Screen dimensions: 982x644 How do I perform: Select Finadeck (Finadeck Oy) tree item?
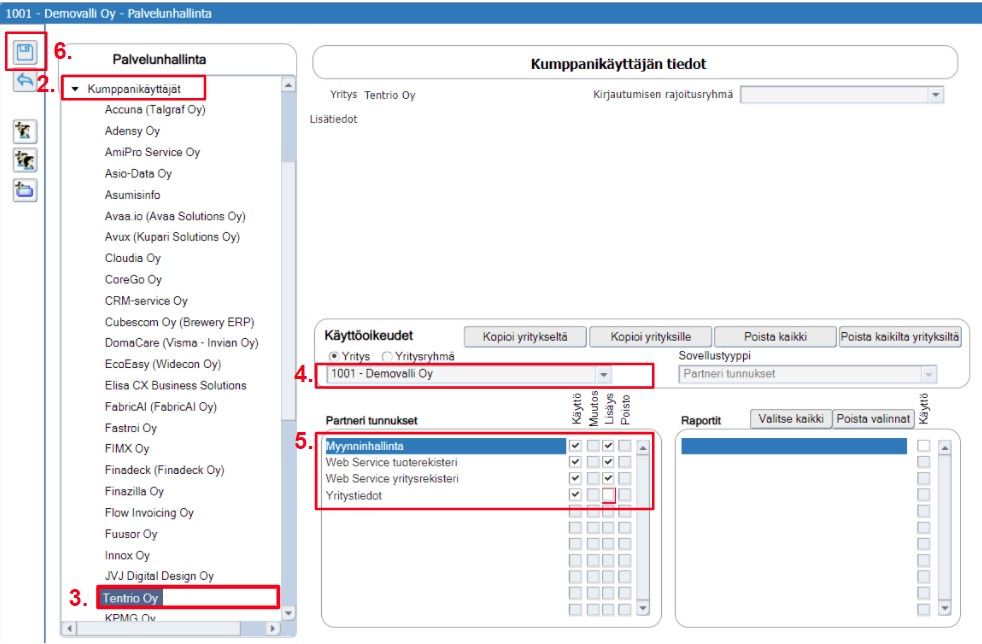tap(164, 470)
